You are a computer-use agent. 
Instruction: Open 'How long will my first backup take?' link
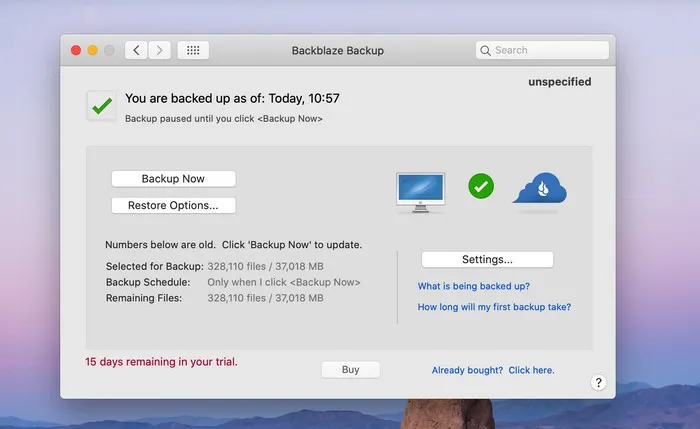(x=494, y=307)
